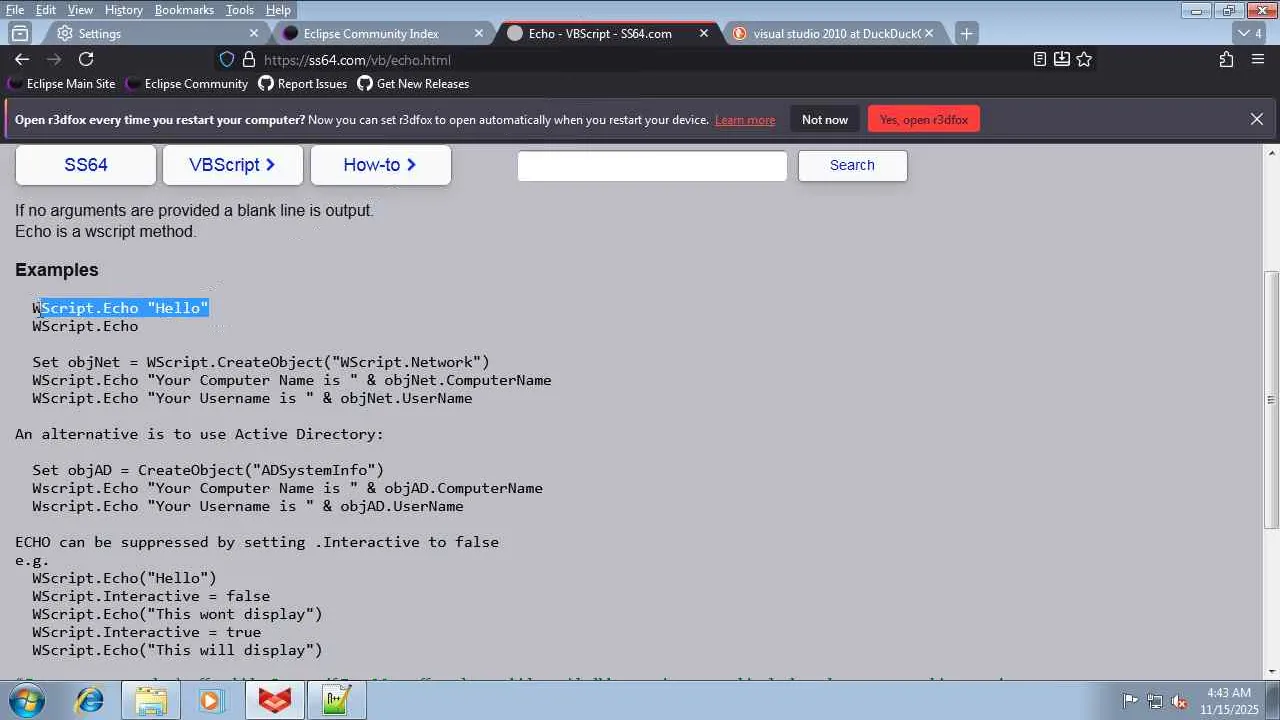1280x720 pixels.
Task: Click the save-page icon beside the bookmark star
Action: (1062, 59)
